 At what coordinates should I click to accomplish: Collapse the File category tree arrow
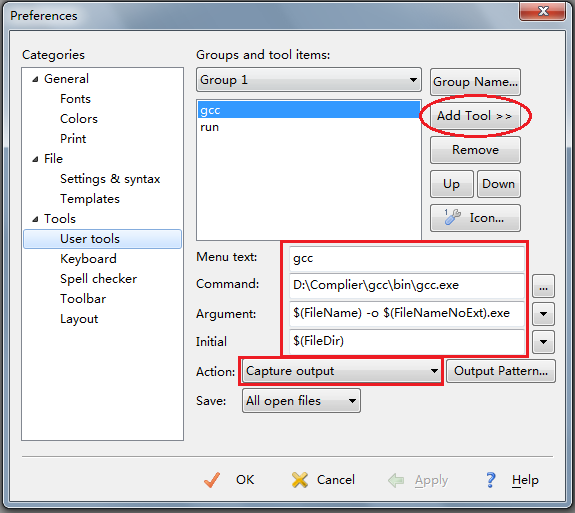click(x=35, y=159)
